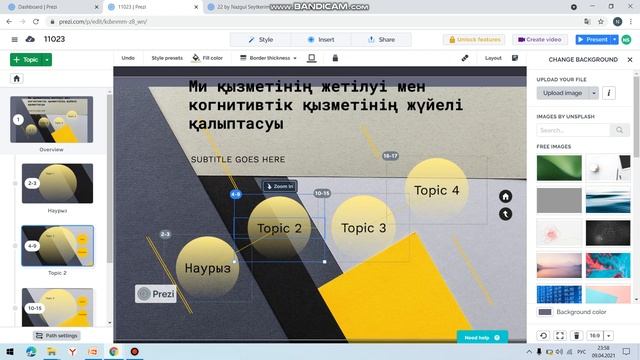
Task: Select the plain gray free image
Action: (559, 200)
